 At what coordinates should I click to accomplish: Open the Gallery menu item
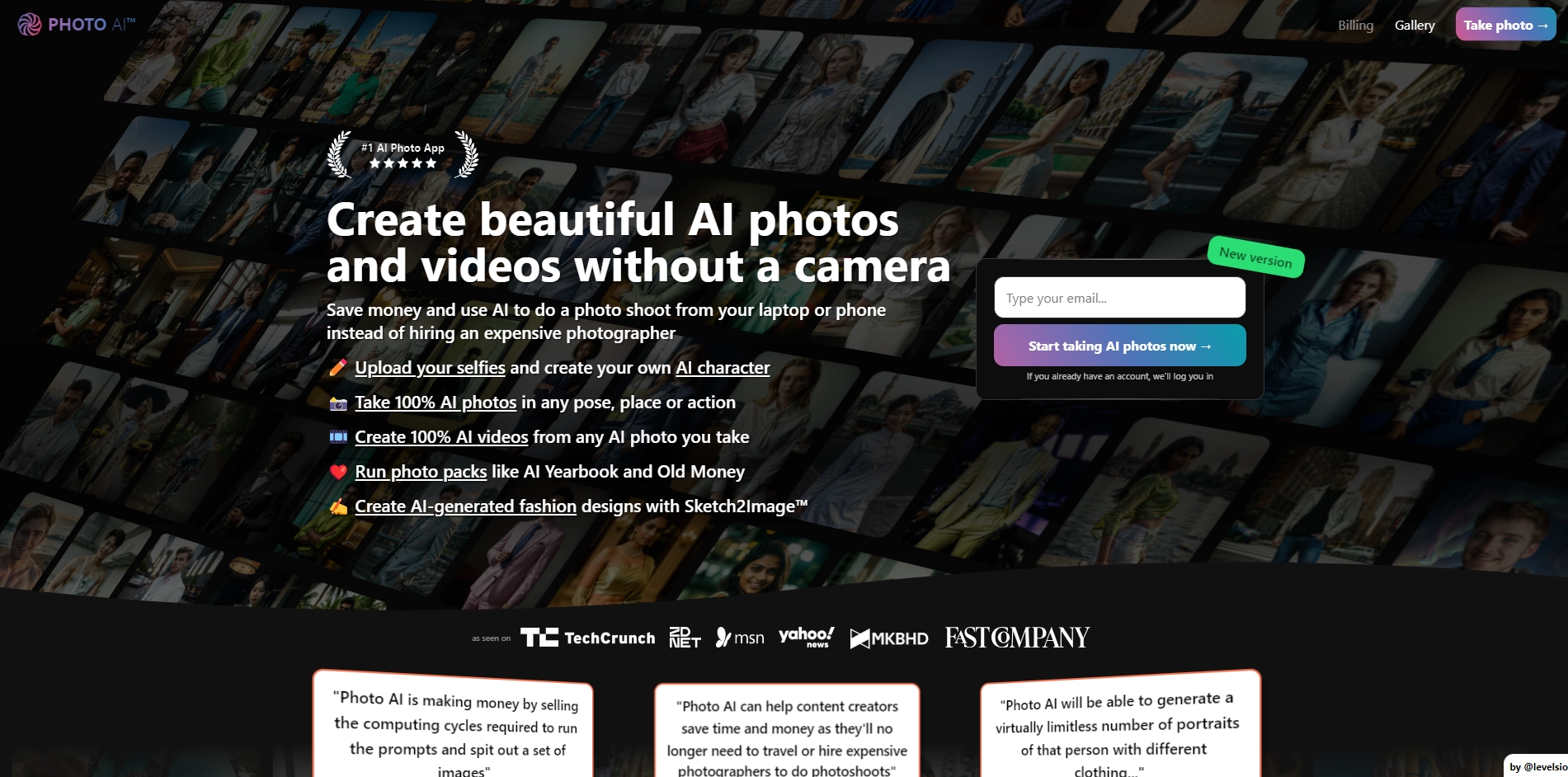point(1415,25)
